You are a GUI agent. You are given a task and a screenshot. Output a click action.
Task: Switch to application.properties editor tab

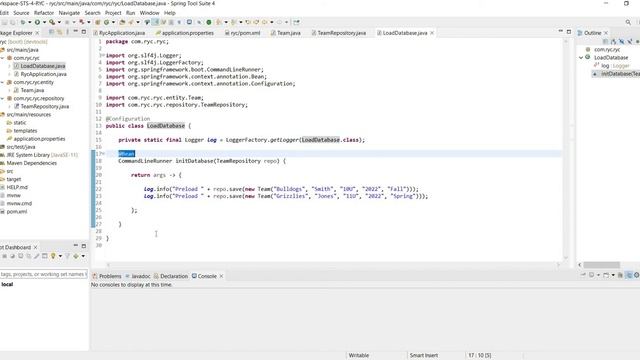tap(184, 33)
